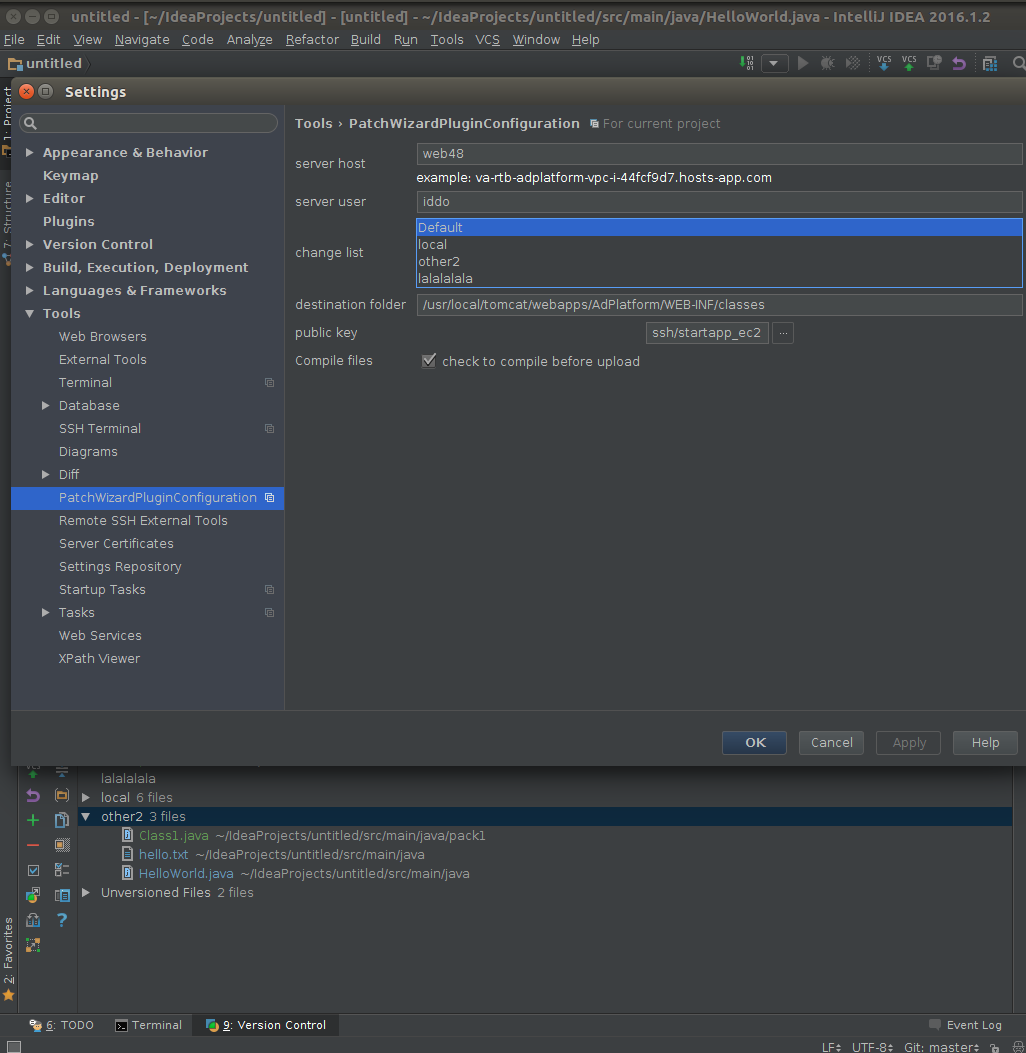Expand Appearance & Behavior settings
Screen dimensions: 1026x1053
(30, 152)
